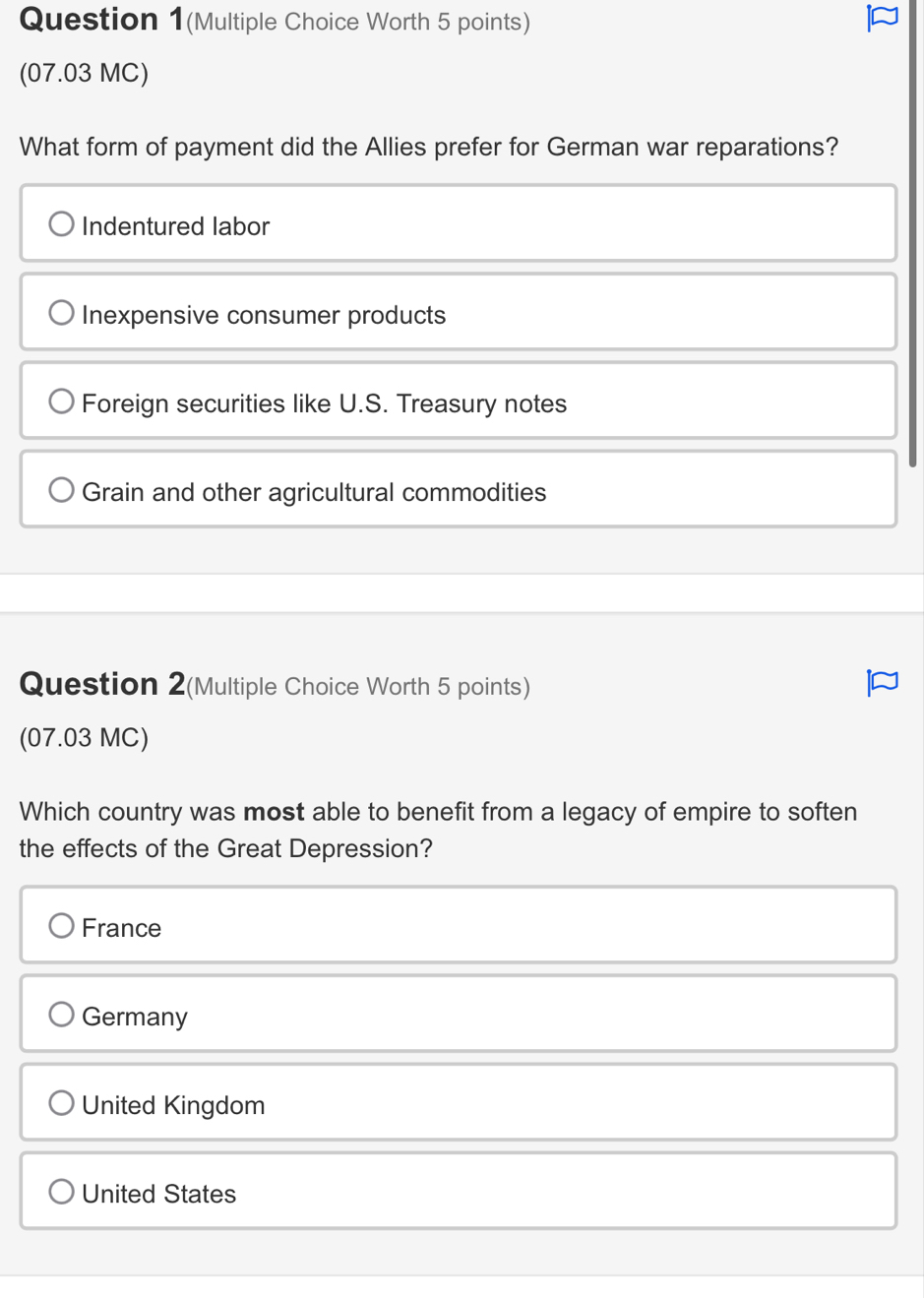Choose Inexpensive consumer products option
924x1298 pixels.
pyautogui.click(x=62, y=313)
